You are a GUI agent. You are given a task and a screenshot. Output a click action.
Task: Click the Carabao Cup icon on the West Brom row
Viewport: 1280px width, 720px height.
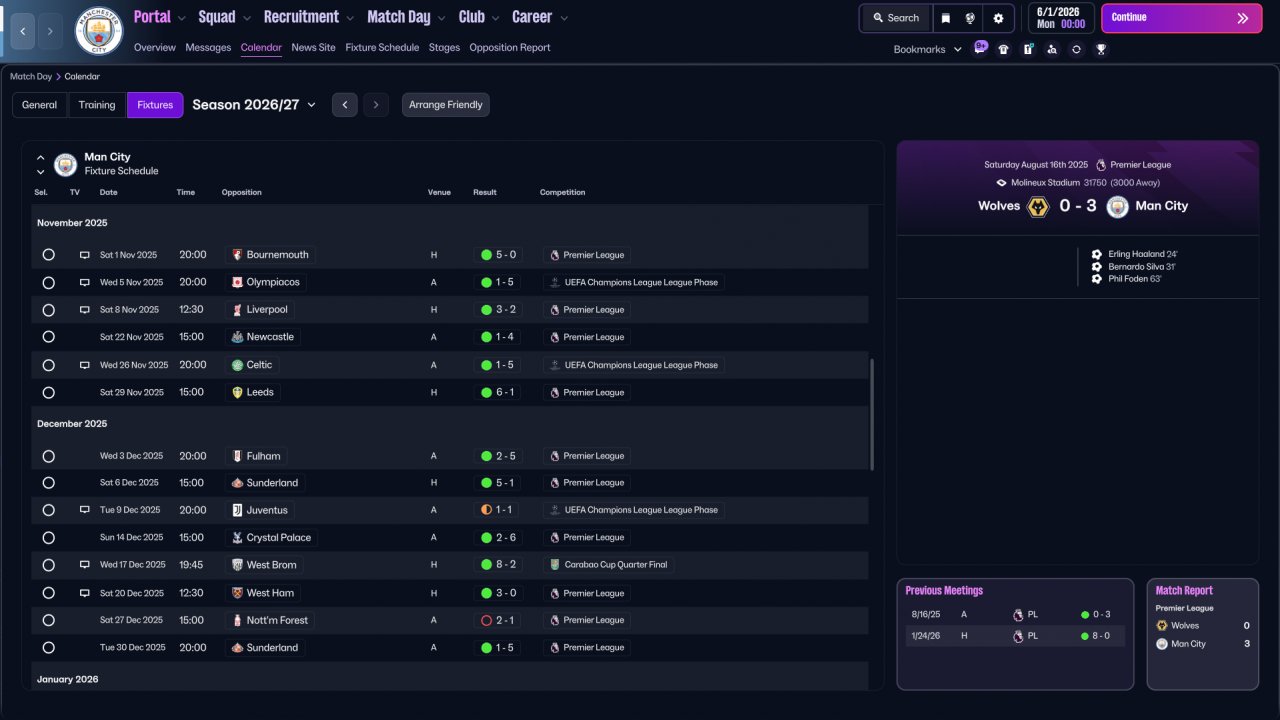click(x=555, y=565)
